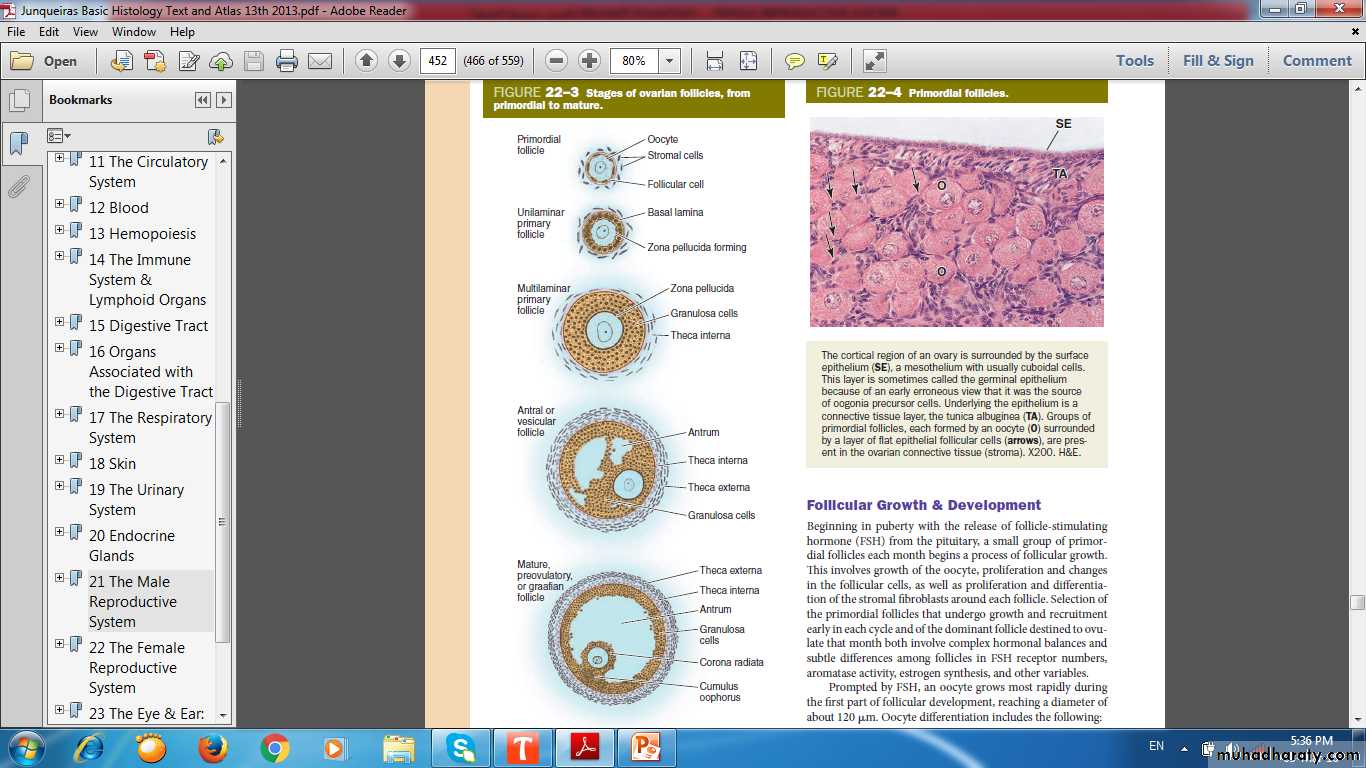The image size is (1366, 768).
Task: Zoom in with the plus button
Action: point(590,61)
